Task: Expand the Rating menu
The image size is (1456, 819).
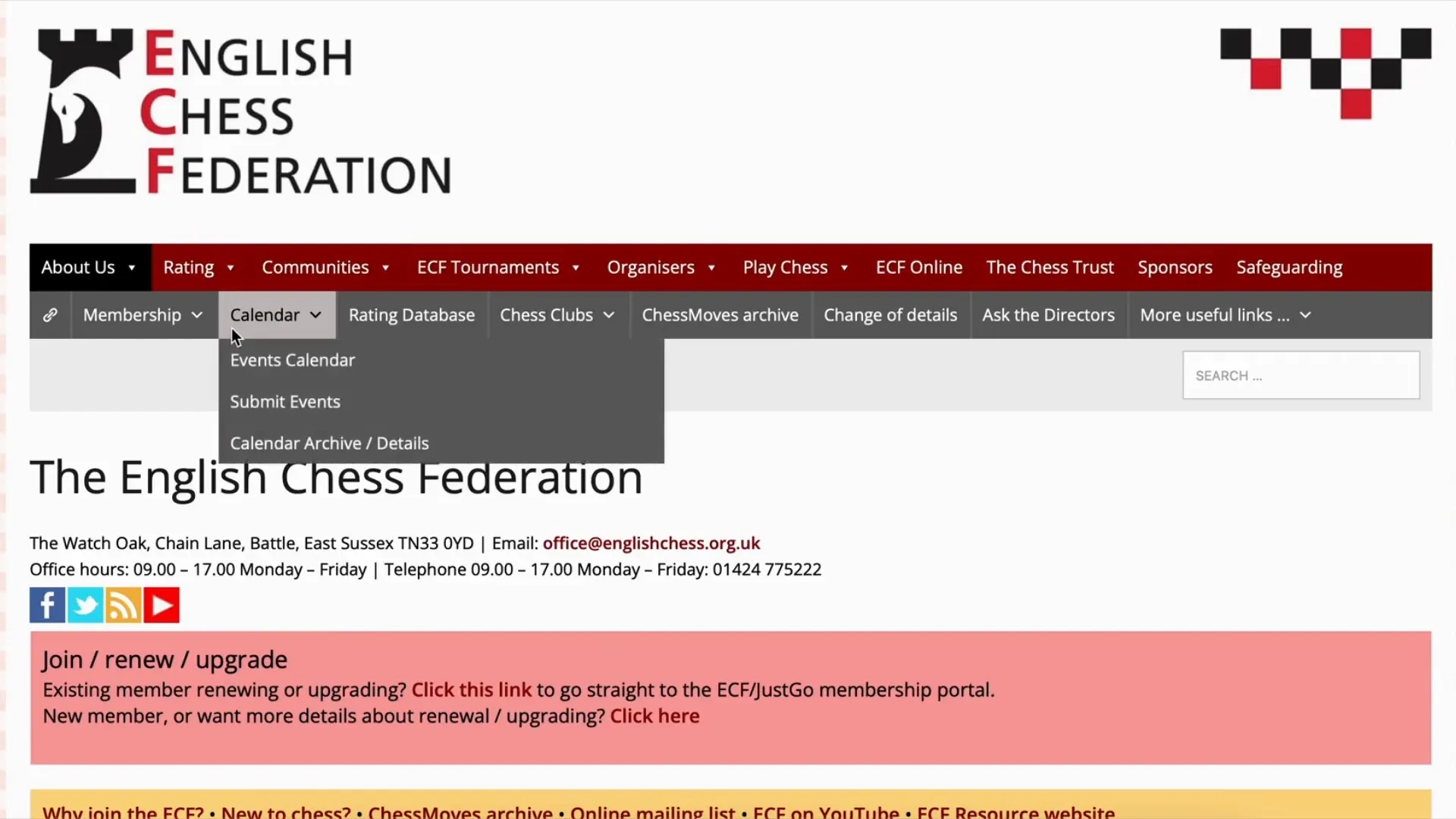Action: [x=199, y=267]
